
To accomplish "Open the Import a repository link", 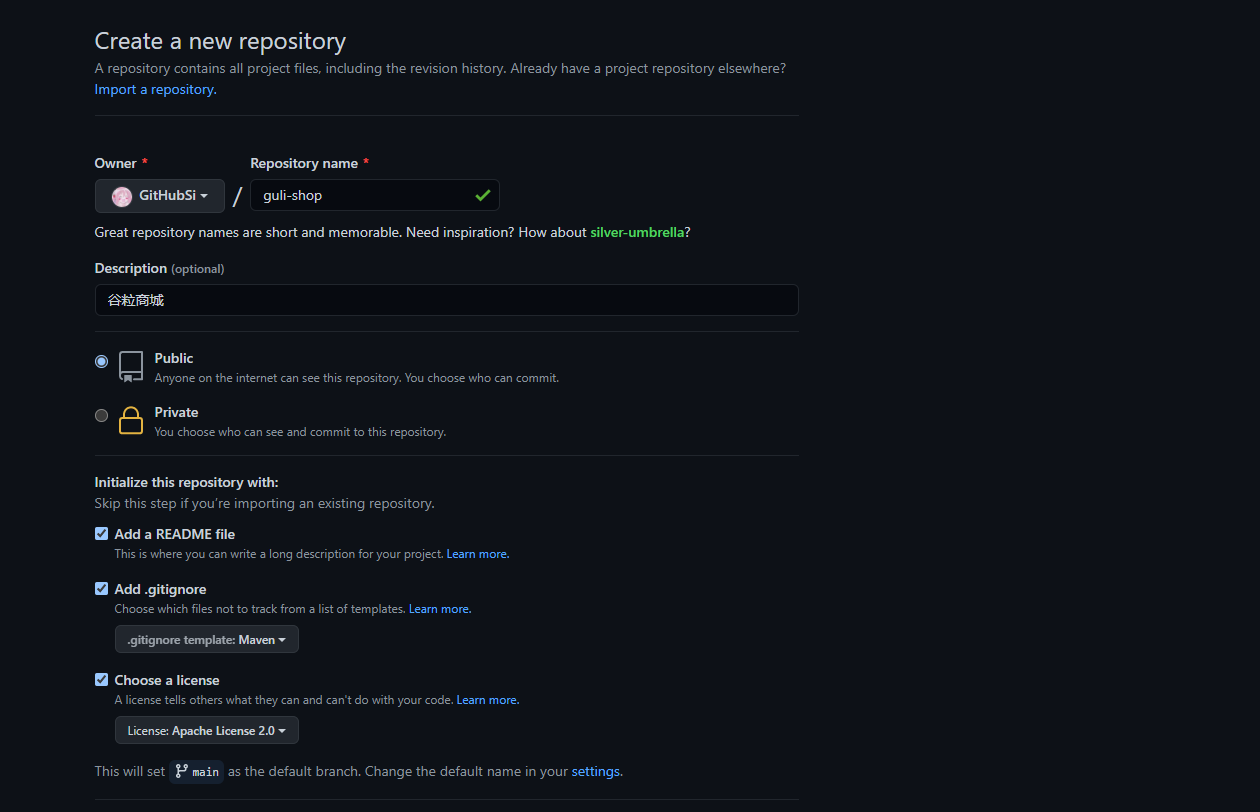I will pyautogui.click(x=155, y=89).
